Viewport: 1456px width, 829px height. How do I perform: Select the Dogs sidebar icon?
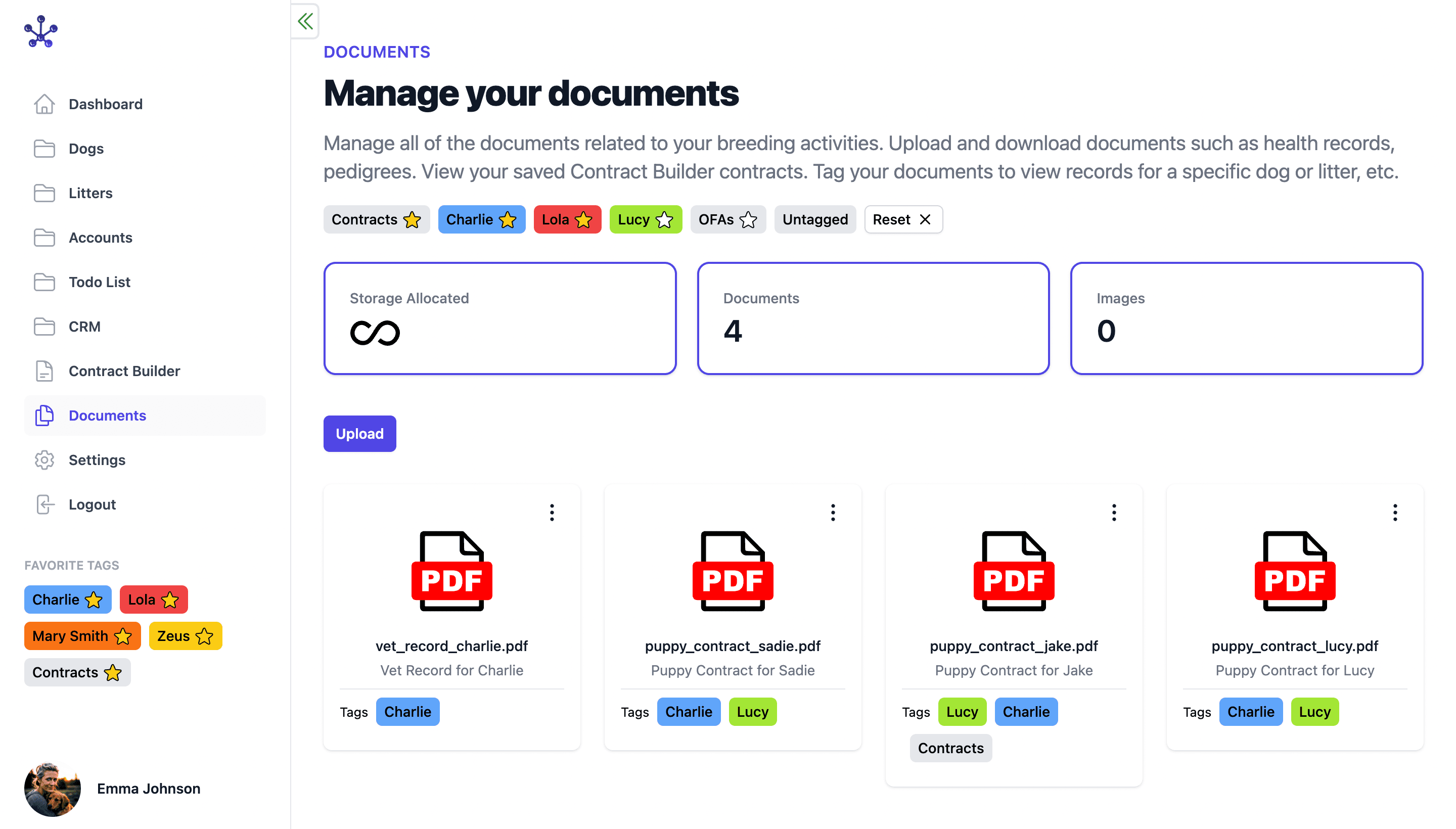pyautogui.click(x=44, y=149)
